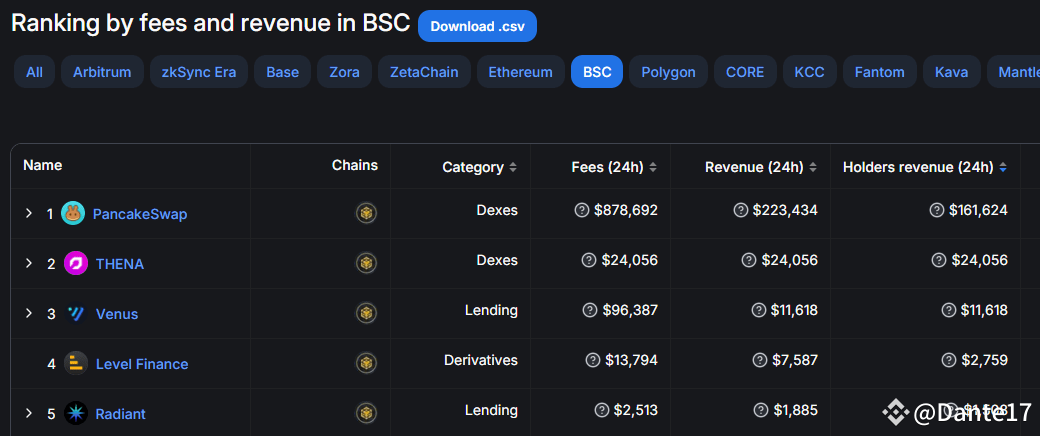Switch to the KCC chain tab
This screenshot has height=436, width=1040.
coord(810,72)
